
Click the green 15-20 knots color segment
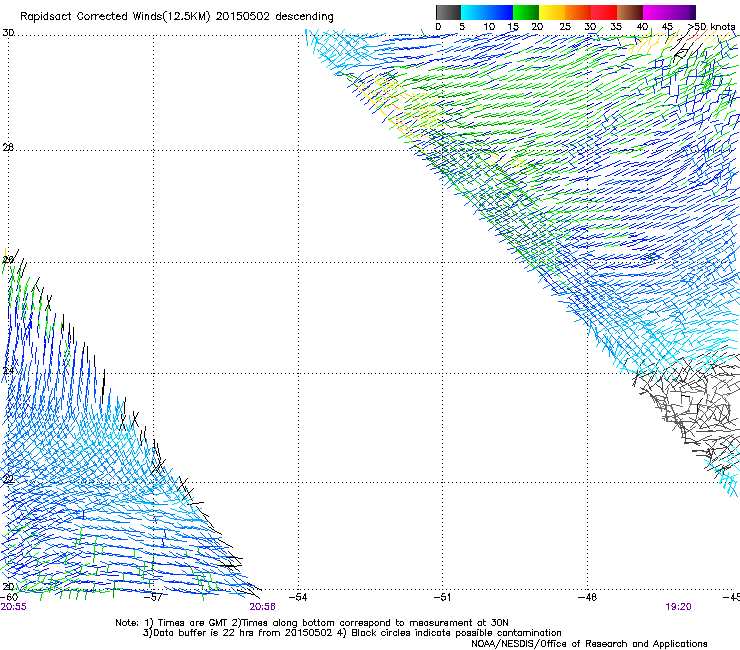coord(526,12)
